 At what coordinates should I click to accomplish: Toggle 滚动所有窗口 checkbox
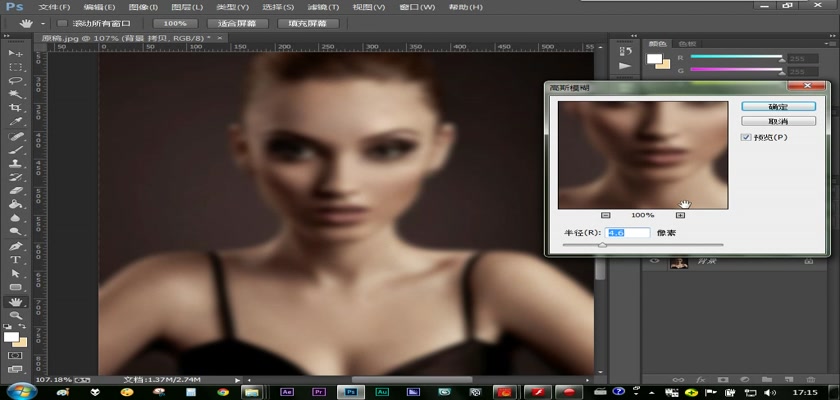(x=62, y=24)
